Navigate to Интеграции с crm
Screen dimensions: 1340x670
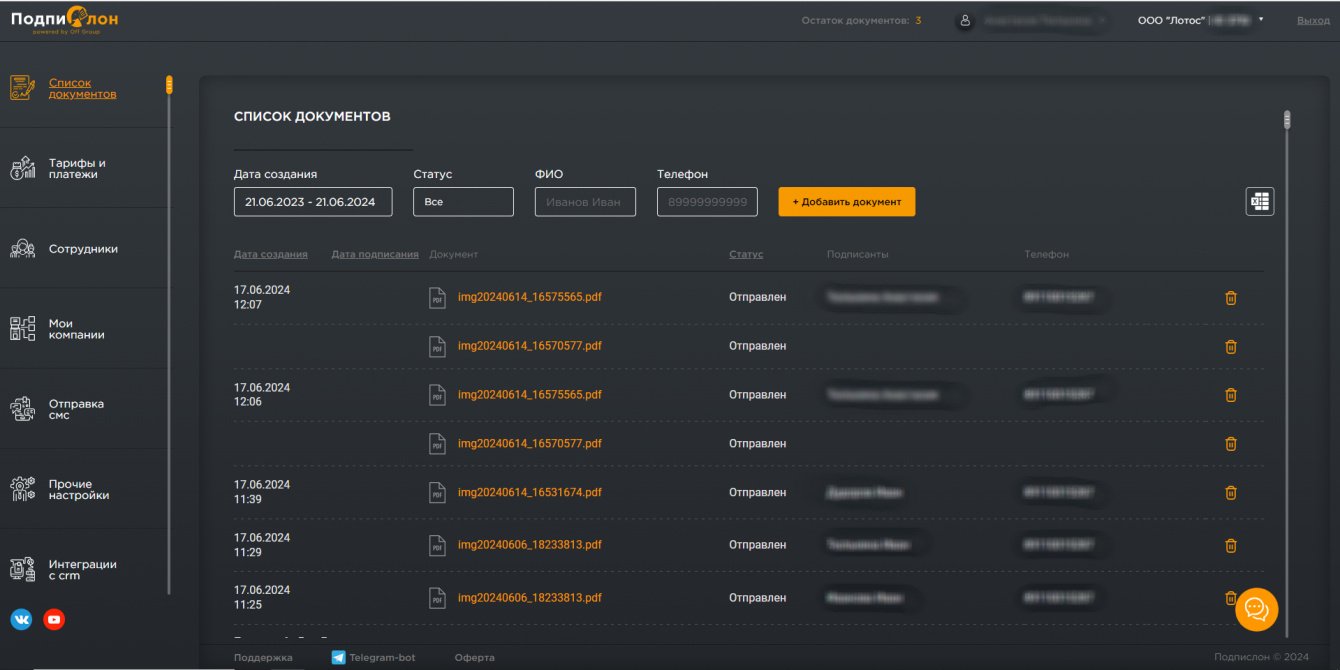(x=82, y=570)
